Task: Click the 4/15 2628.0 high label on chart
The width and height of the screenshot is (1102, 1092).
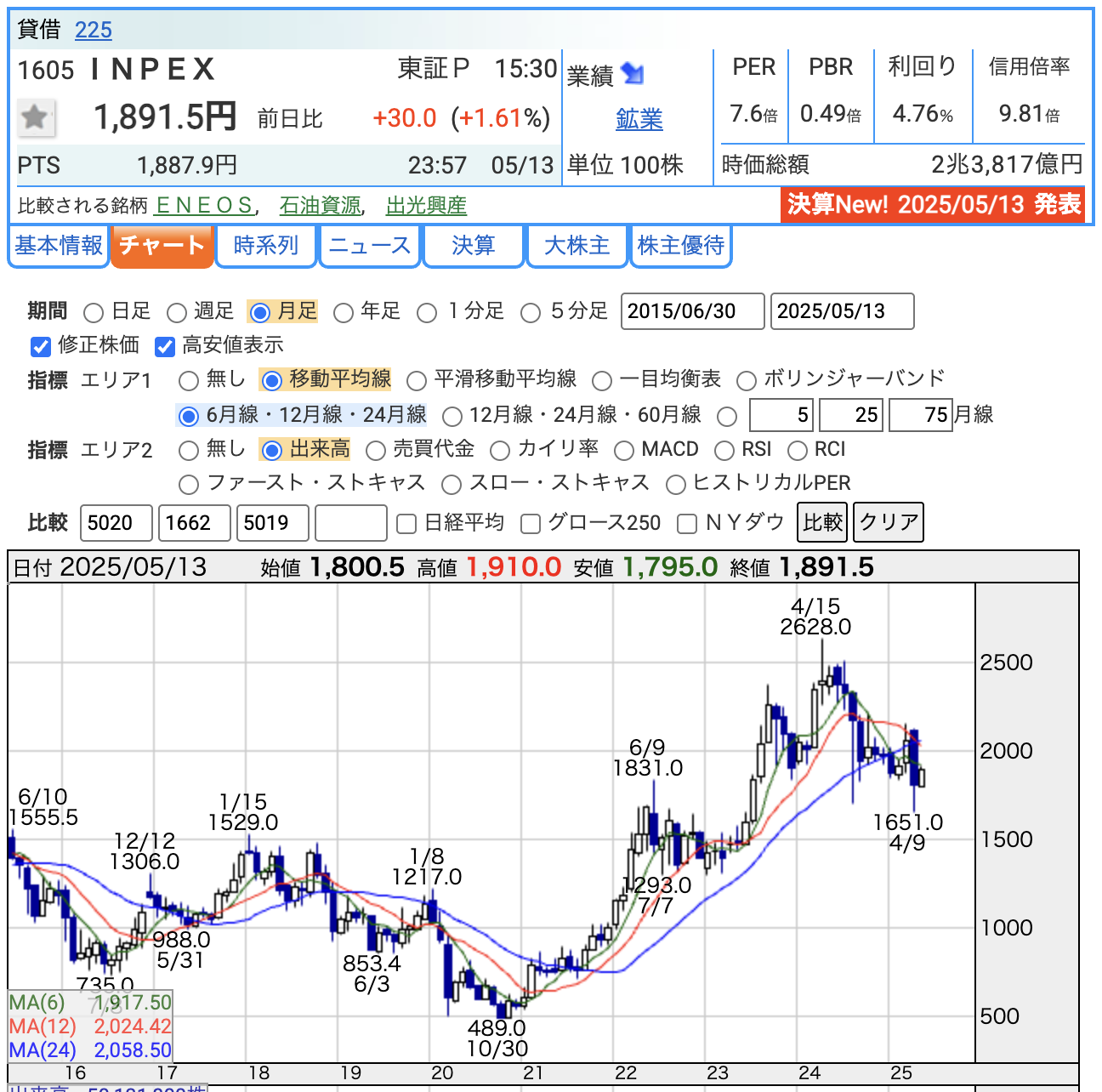Action: pos(815,617)
